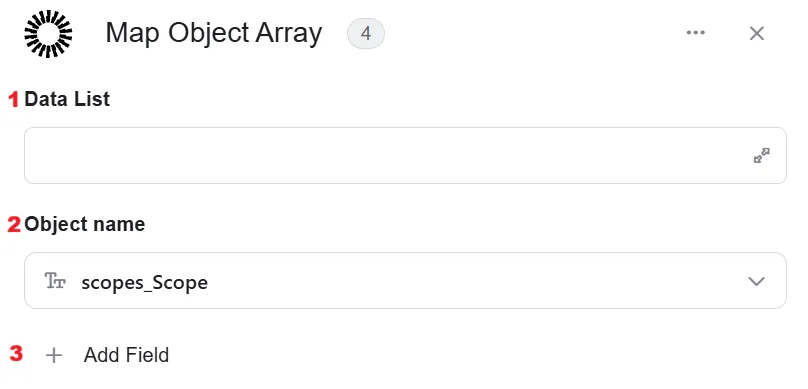Click the plus icon beside Add Field
Screen dimensions: 808x389
(x=54, y=356)
